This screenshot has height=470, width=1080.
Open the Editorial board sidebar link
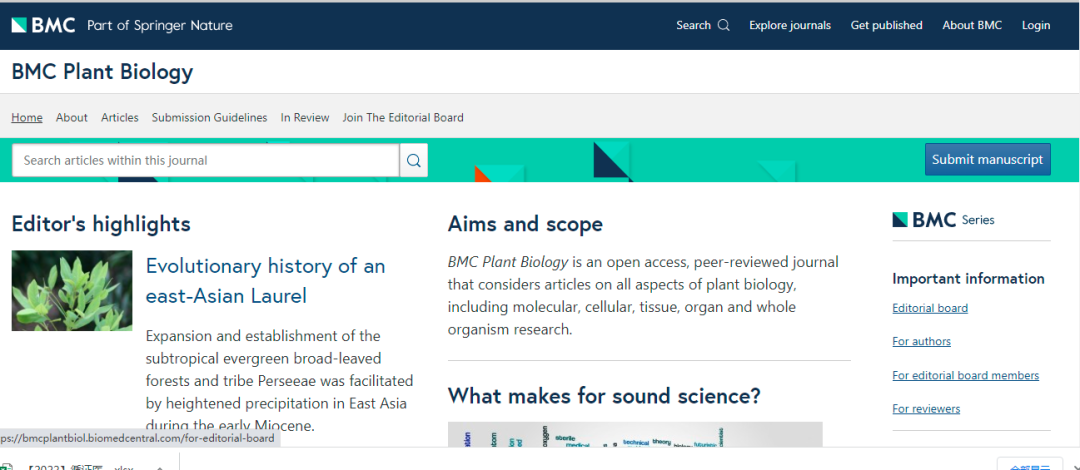click(930, 308)
